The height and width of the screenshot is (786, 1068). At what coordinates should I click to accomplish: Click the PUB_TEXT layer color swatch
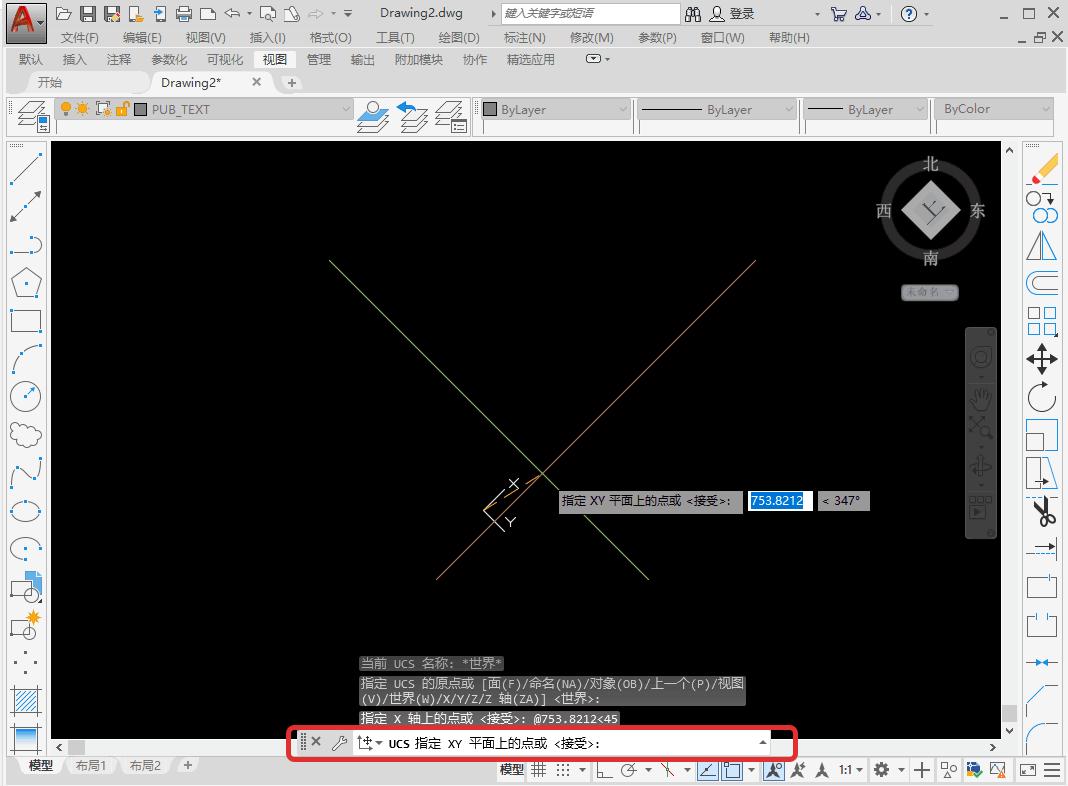pyautogui.click(x=141, y=109)
